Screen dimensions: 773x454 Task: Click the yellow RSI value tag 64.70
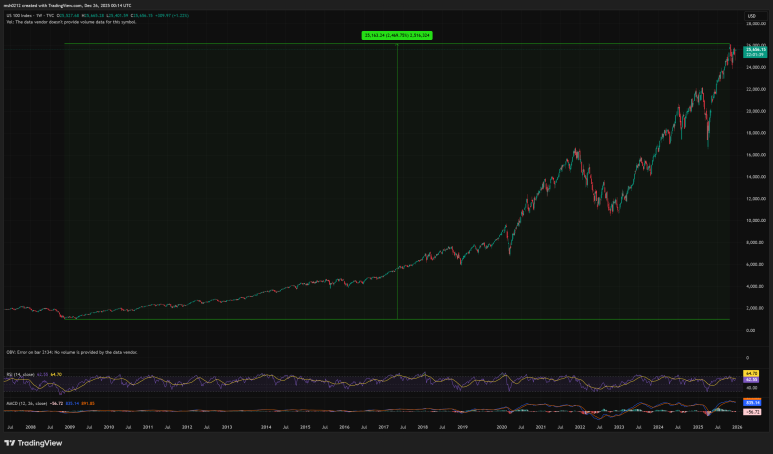753,373
